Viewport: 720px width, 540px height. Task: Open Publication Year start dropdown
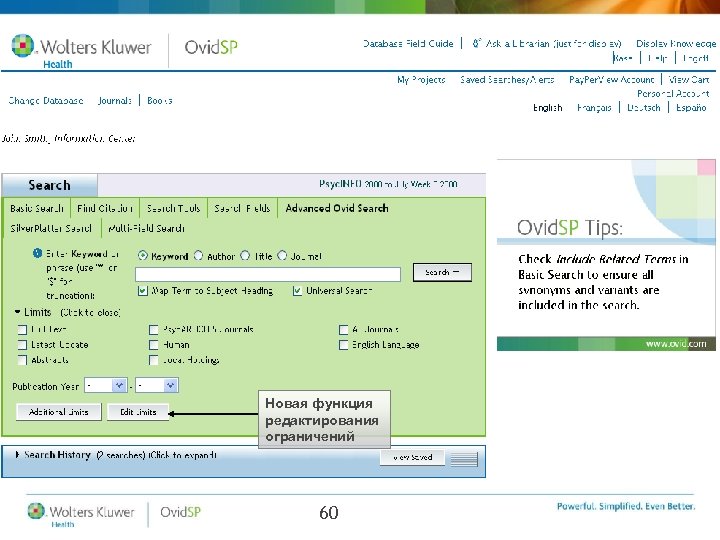tap(106, 386)
